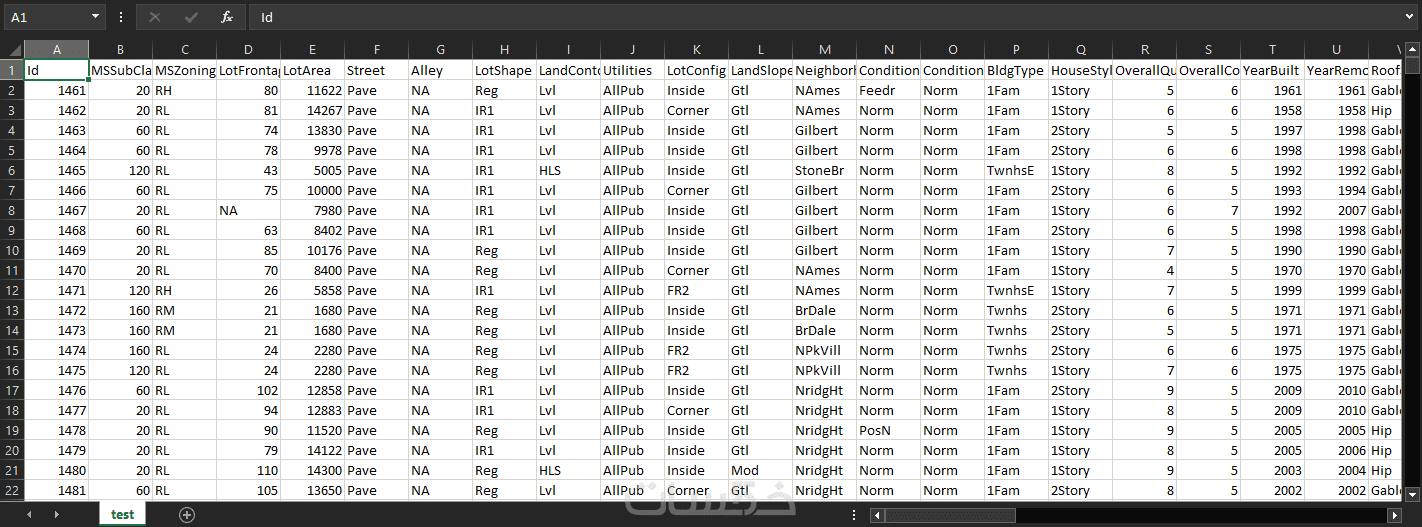Click the previous sheet navigation arrow
The height and width of the screenshot is (527, 1422).
pyautogui.click(x=29, y=514)
